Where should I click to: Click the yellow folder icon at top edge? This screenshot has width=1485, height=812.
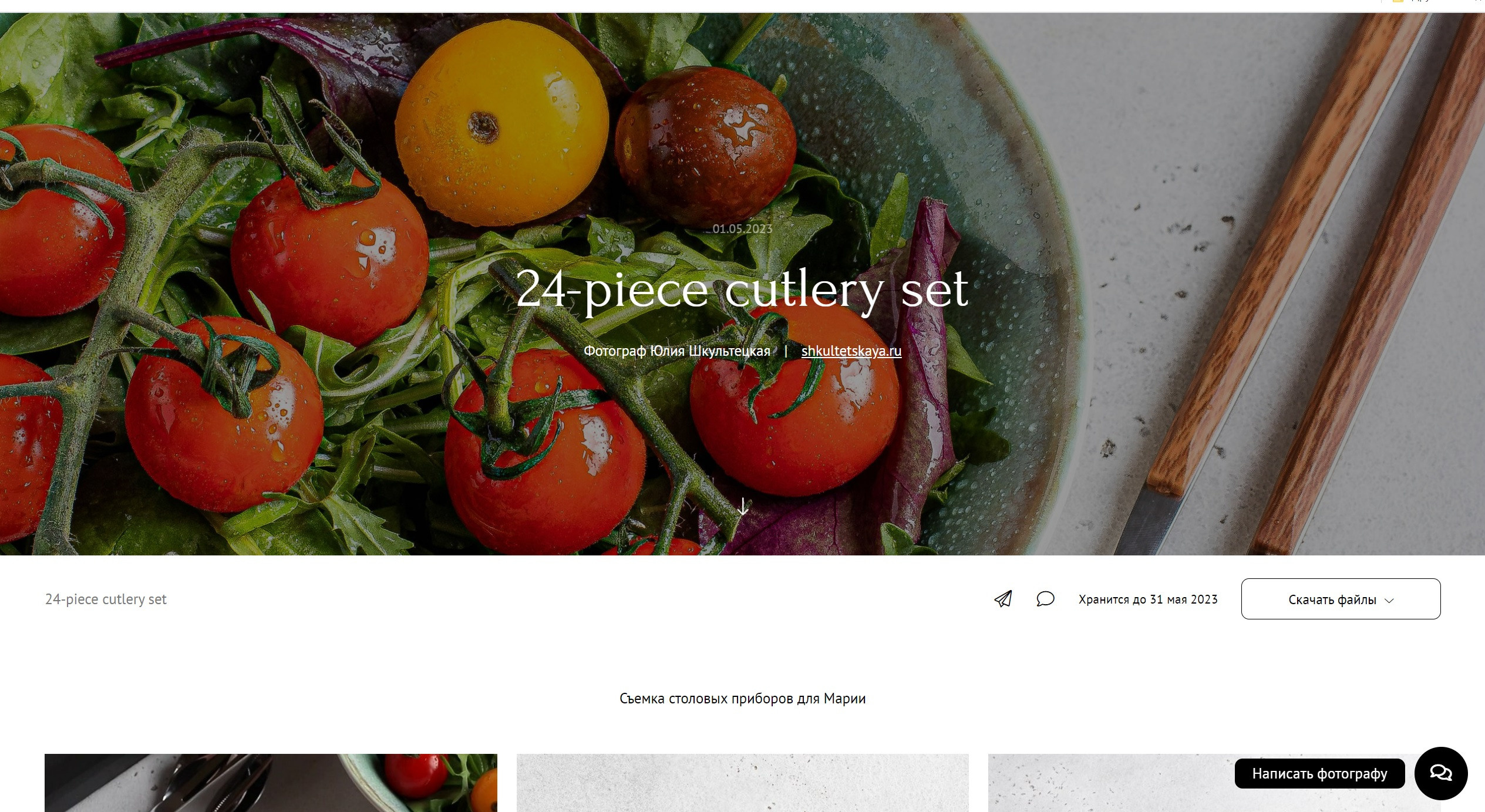point(1398,1)
